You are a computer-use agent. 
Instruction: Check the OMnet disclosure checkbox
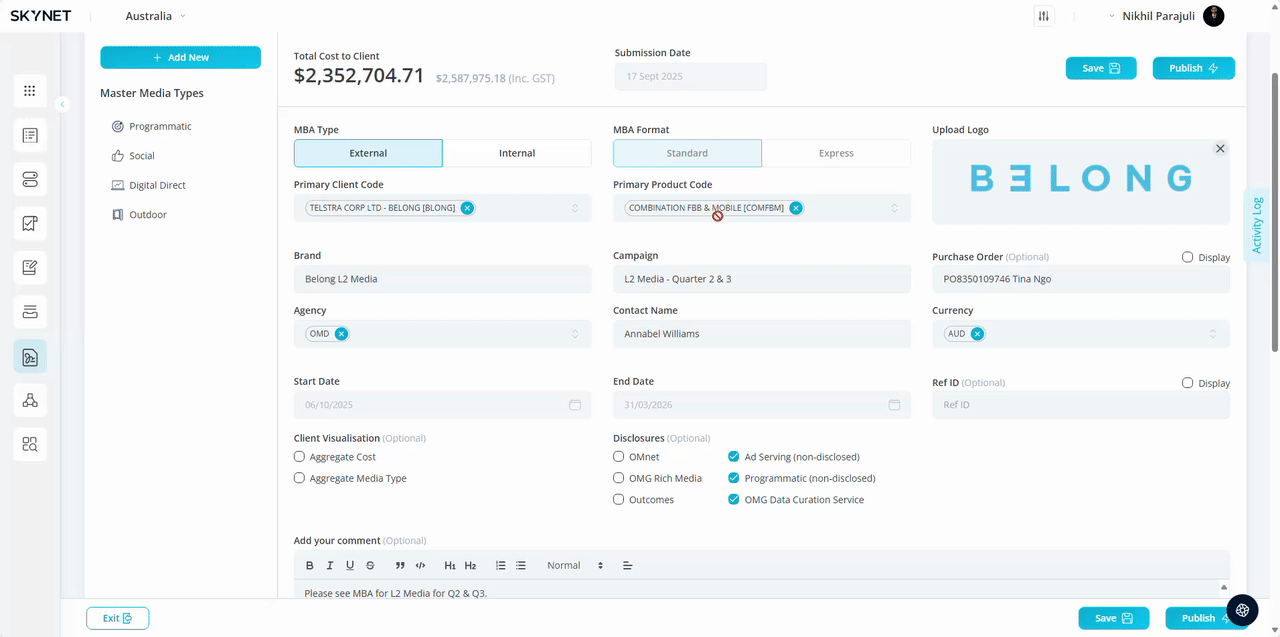(619, 457)
